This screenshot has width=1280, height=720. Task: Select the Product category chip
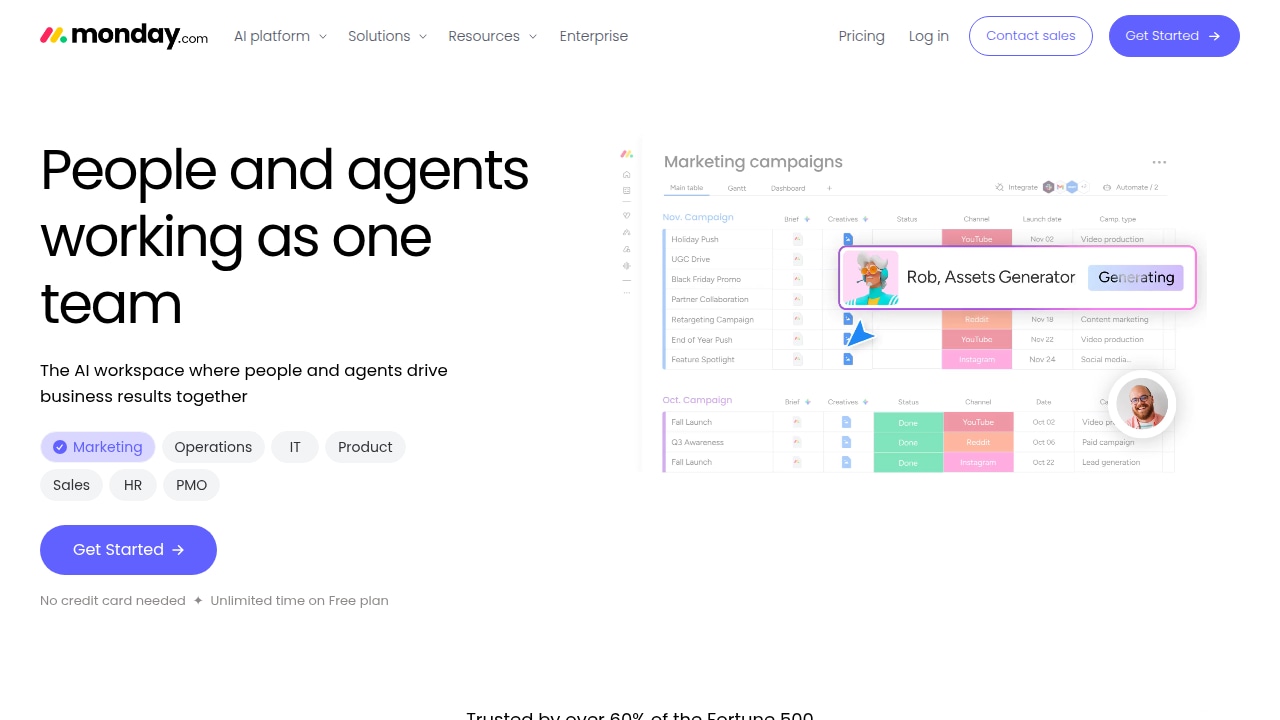coord(365,447)
